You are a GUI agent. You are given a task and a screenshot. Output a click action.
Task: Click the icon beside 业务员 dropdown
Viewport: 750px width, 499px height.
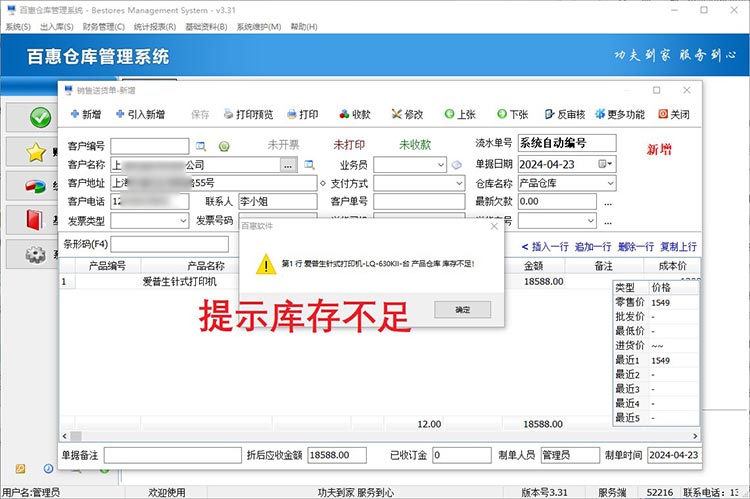[457, 165]
